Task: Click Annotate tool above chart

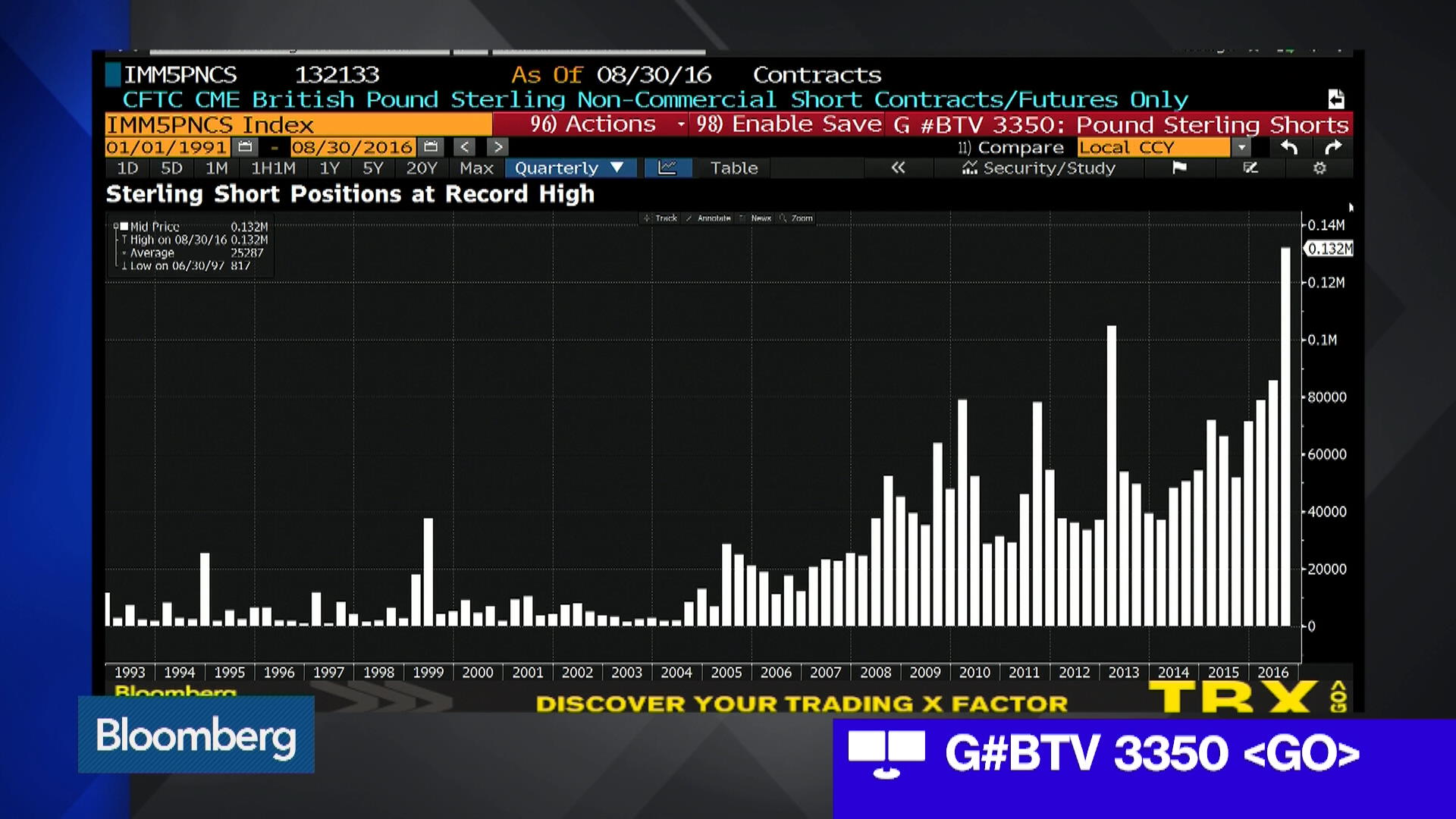Action: click(x=708, y=218)
